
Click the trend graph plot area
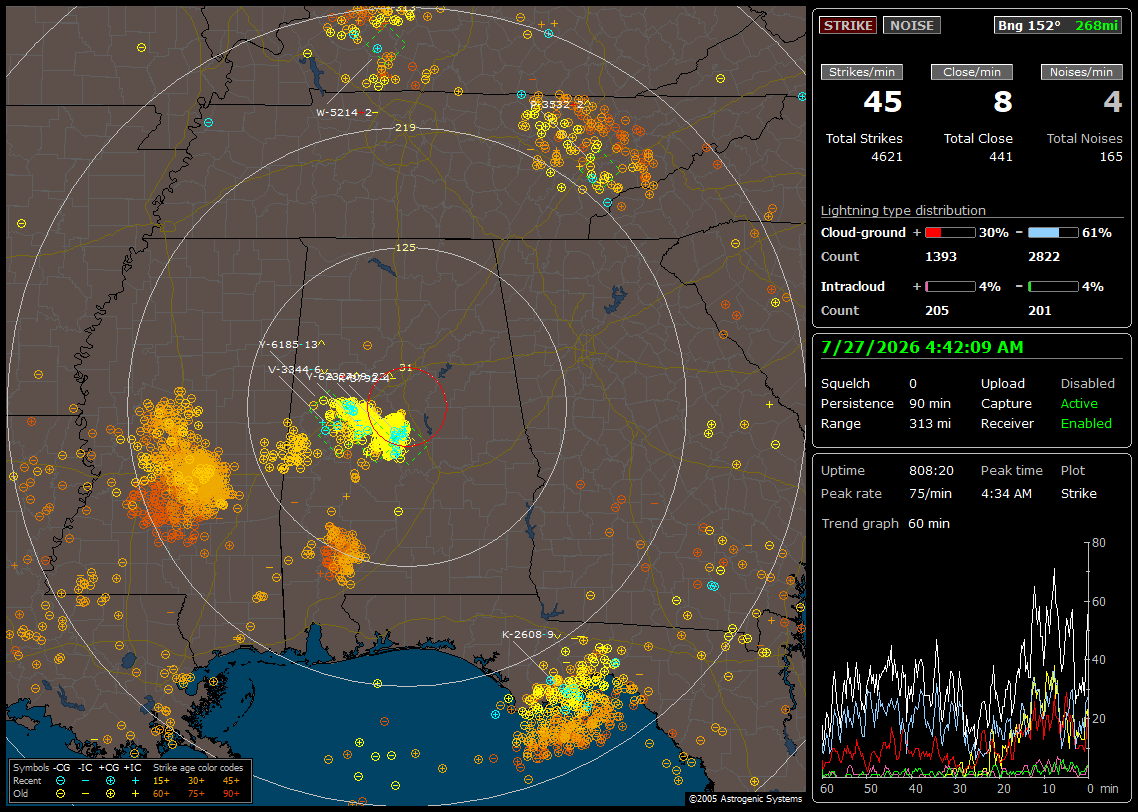[x=955, y=659]
